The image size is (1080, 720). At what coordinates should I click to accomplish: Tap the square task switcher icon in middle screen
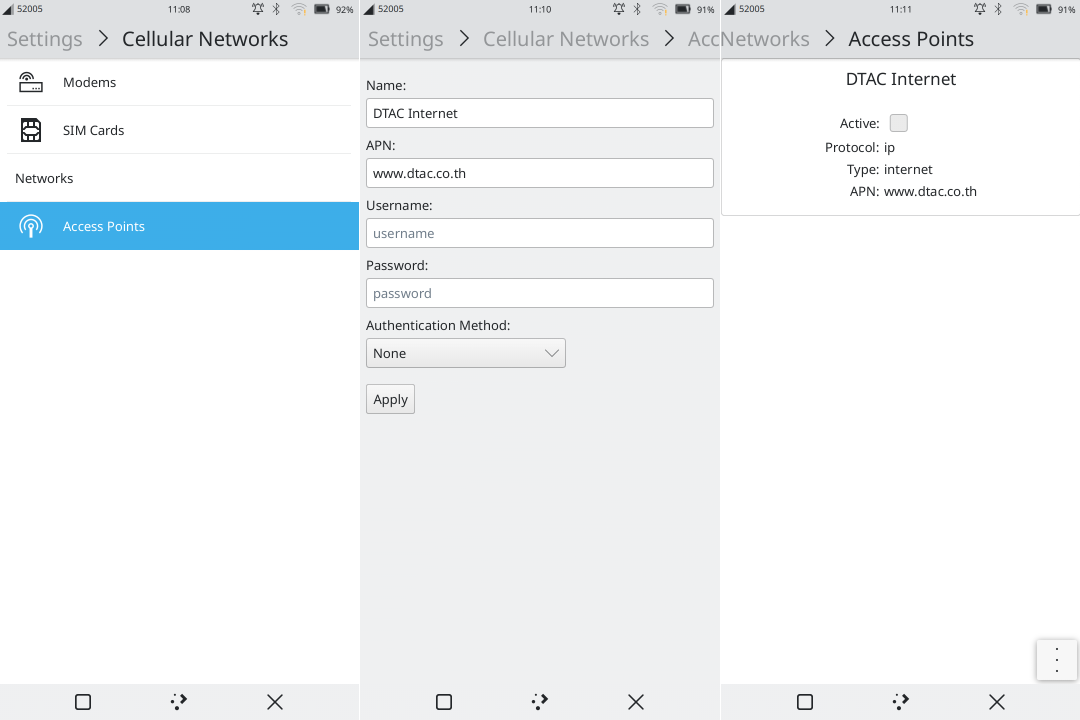click(x=444, y=702)
